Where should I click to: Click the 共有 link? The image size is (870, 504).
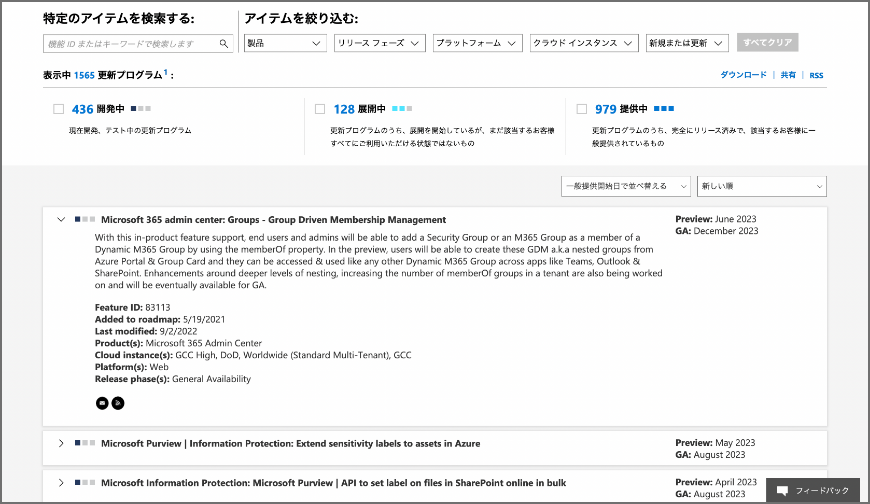pyautogui.click(x=788, y=75)
